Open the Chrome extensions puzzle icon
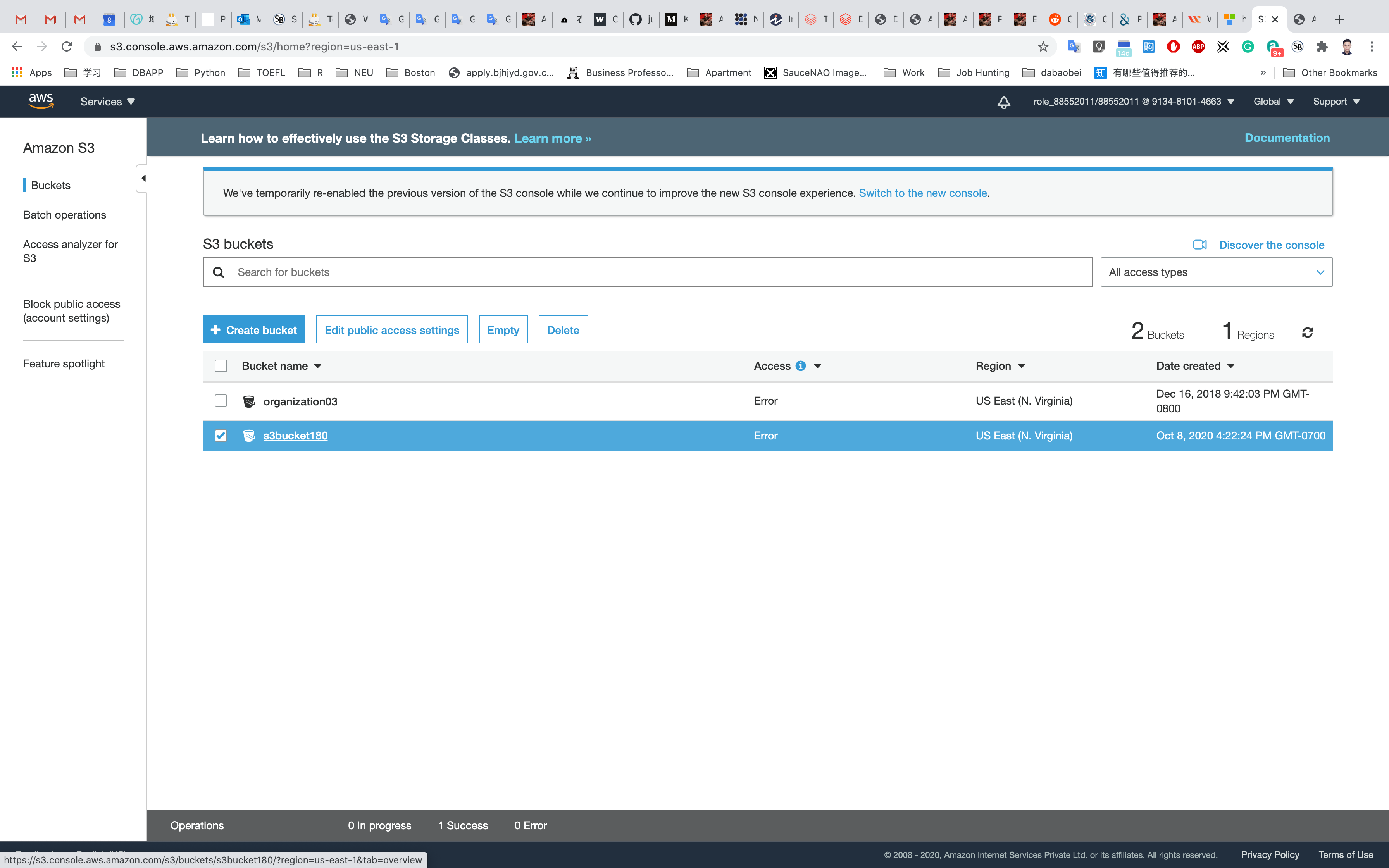1389x868 pixels. [x=1322, y=46]
